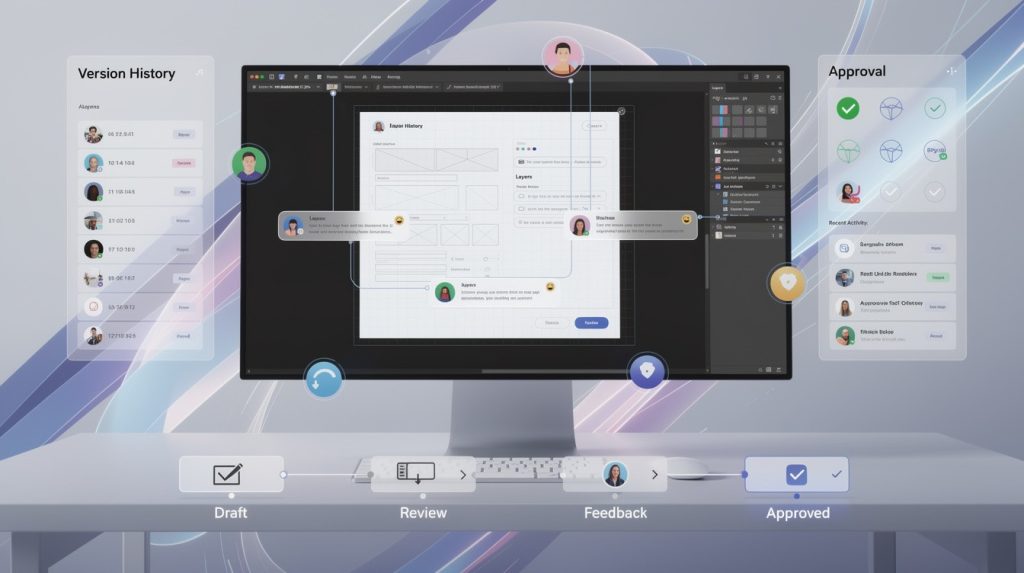This screenshot has width=1024, height=573.
Task: Click the Approved stage card
Action: 797,474
